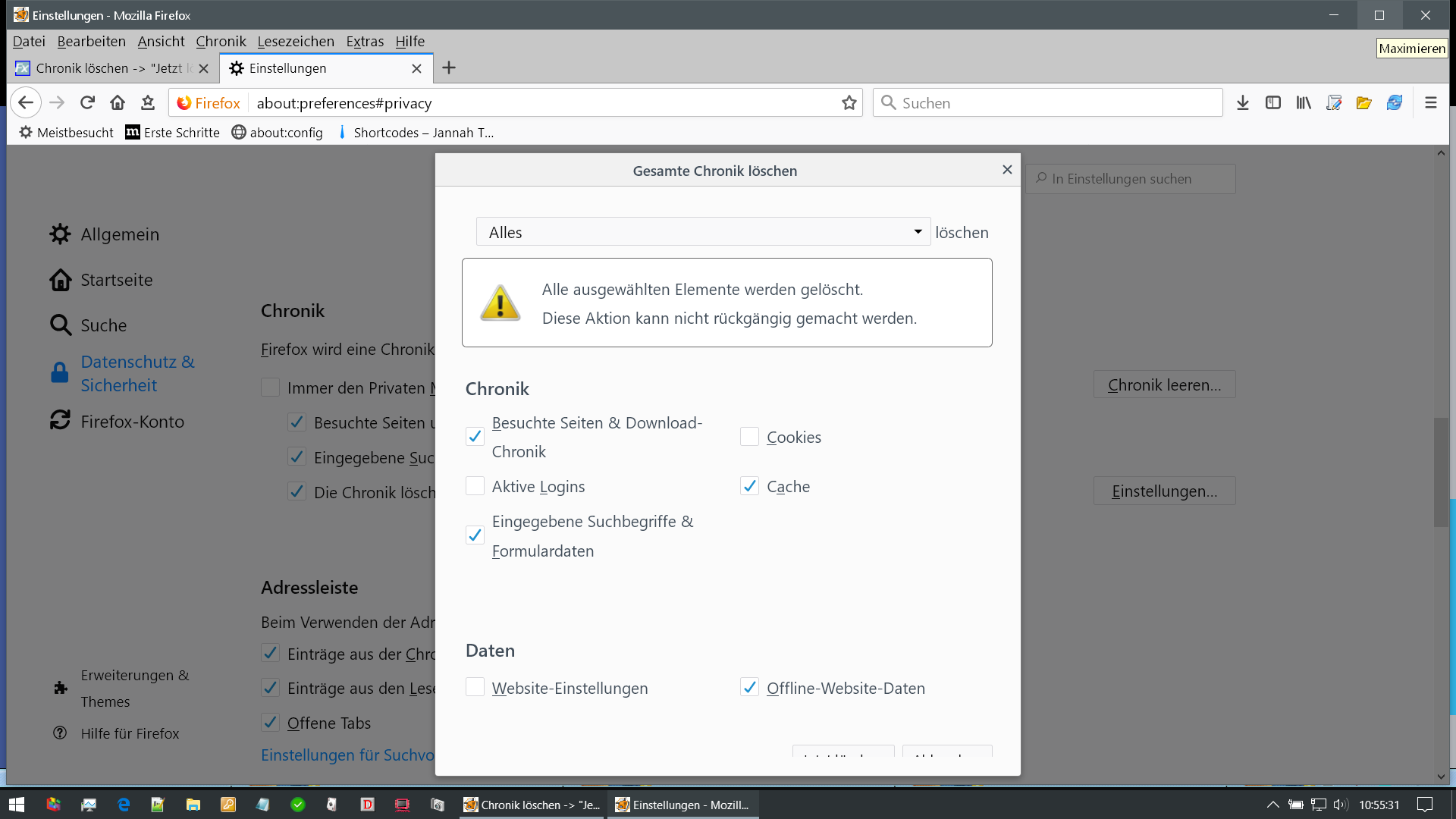Open the downloads arrow icon
This screenshot has height=819, width=1456.
coord(1242,102)
